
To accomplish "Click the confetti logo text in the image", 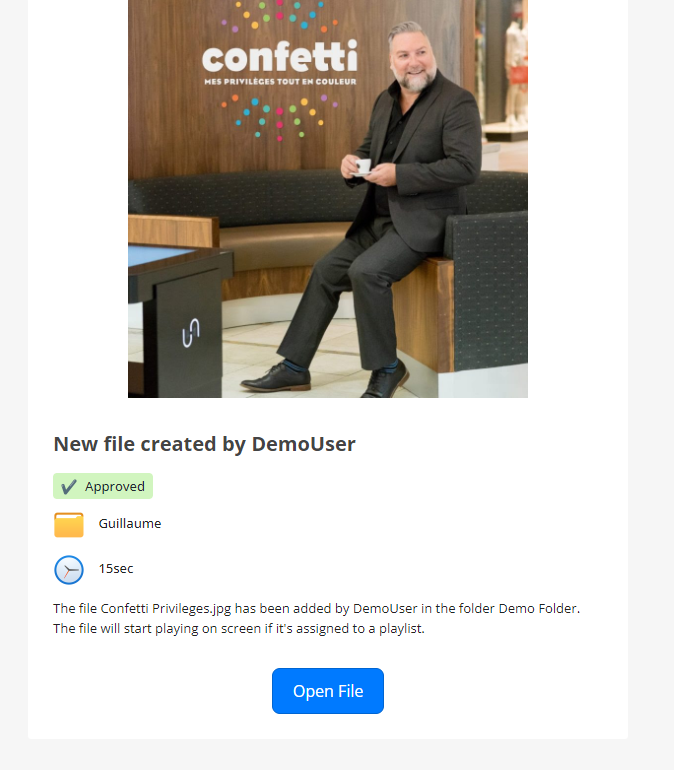I will click(280, 56).
